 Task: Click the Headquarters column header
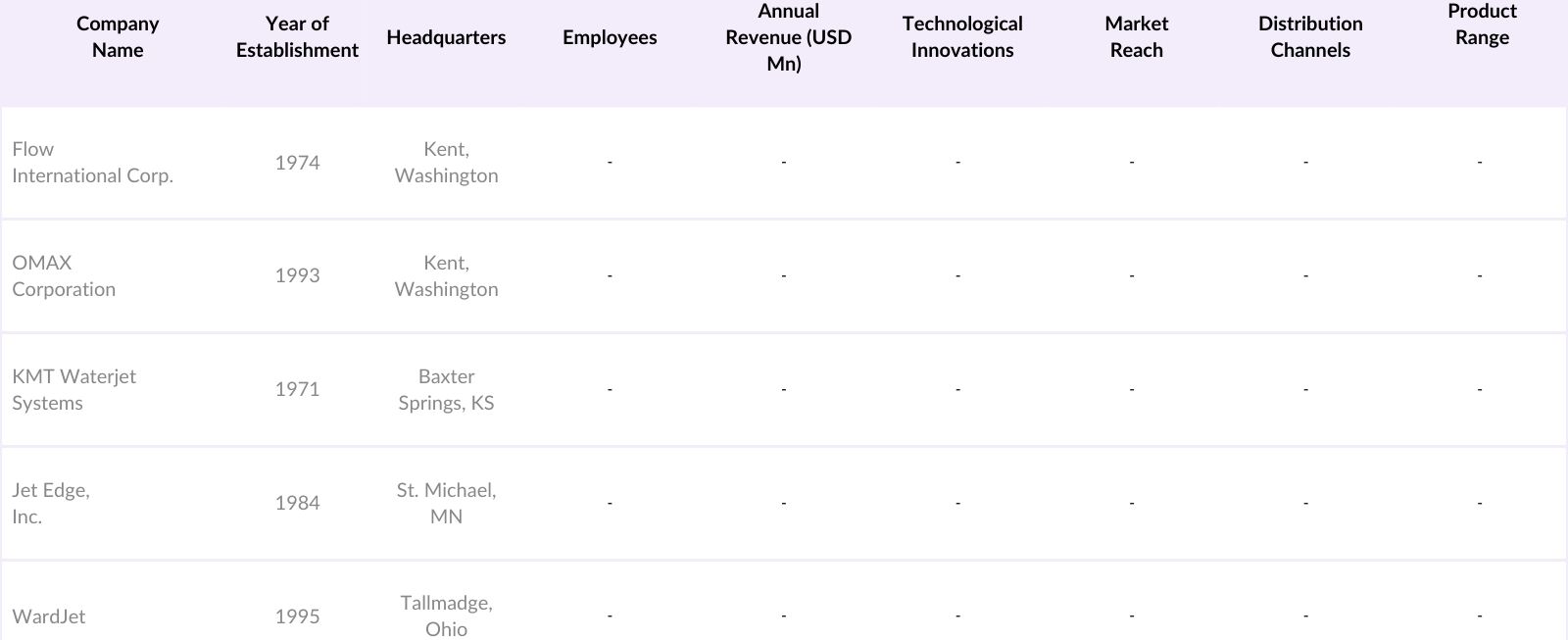point(446,37)
